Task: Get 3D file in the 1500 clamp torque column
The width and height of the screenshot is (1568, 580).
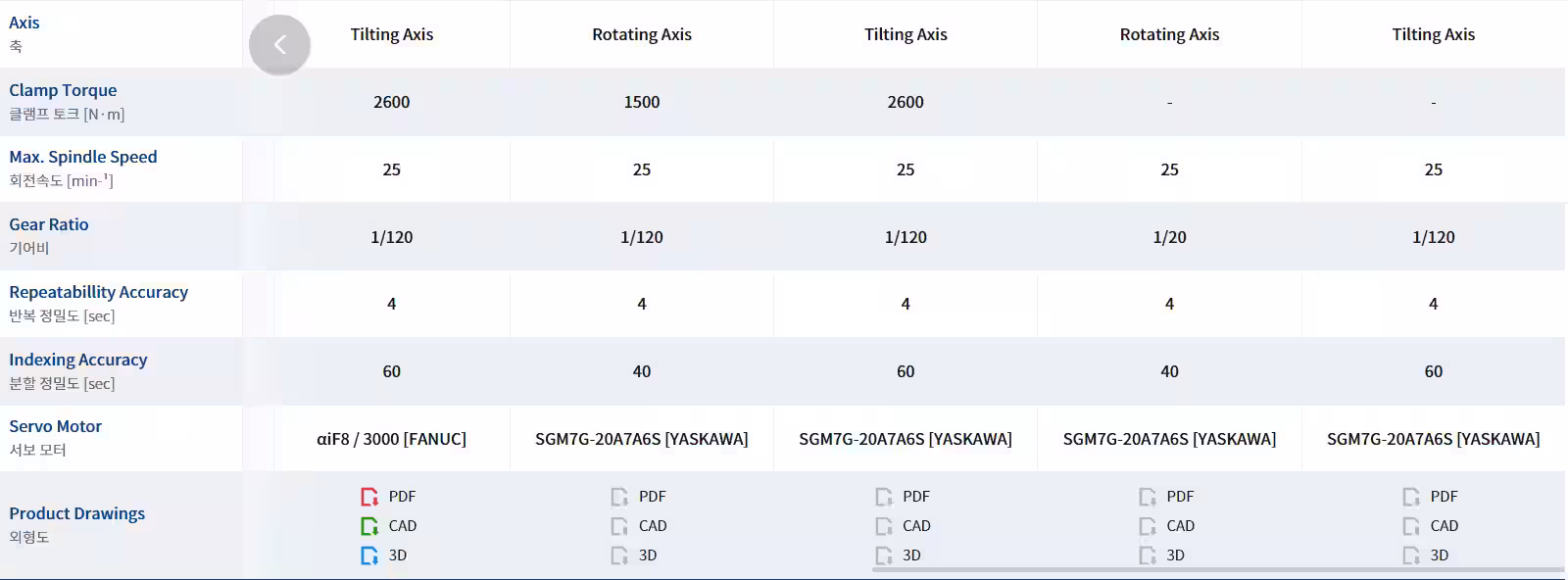Action: point(634,556)
